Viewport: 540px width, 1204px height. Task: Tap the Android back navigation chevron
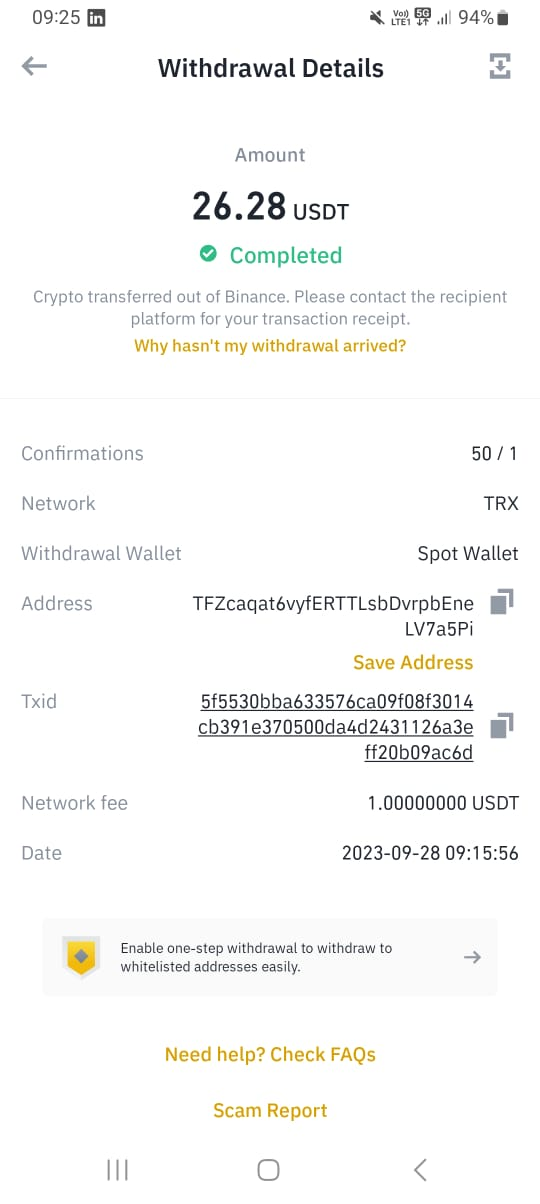point(421,1169)
